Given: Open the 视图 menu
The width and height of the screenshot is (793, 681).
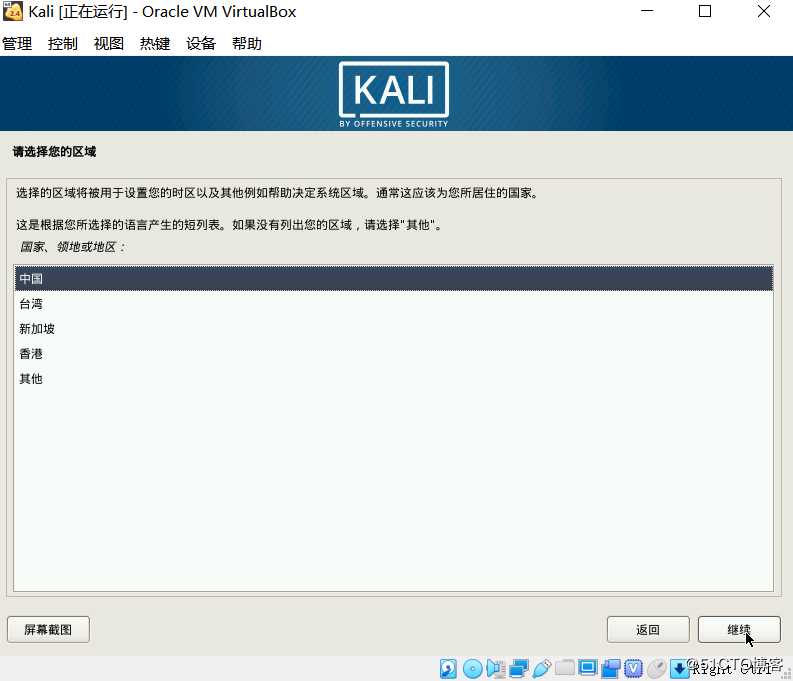Looking at the screenshot, I should click(109, 43).
